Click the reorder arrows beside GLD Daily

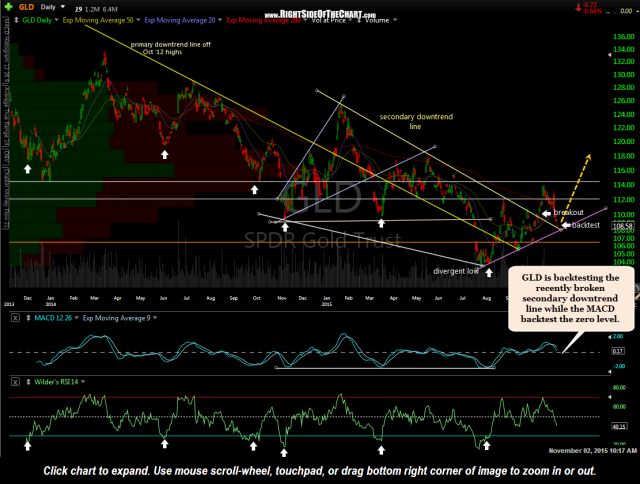click(16, 20)
